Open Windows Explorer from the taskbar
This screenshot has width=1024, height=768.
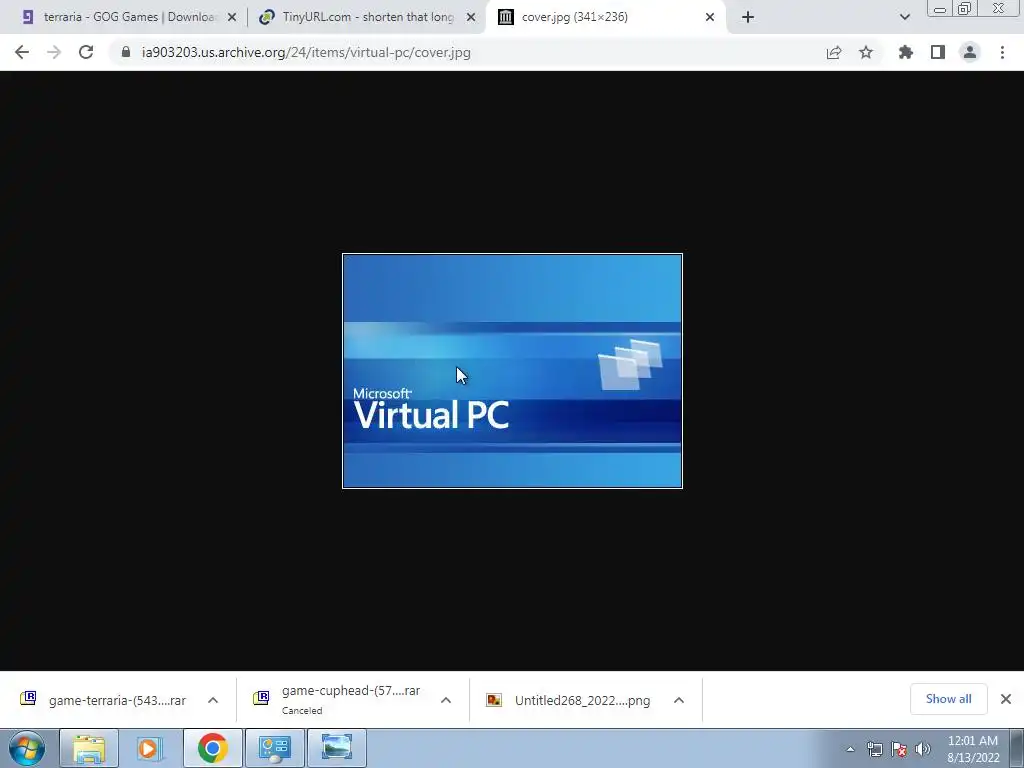89,748
